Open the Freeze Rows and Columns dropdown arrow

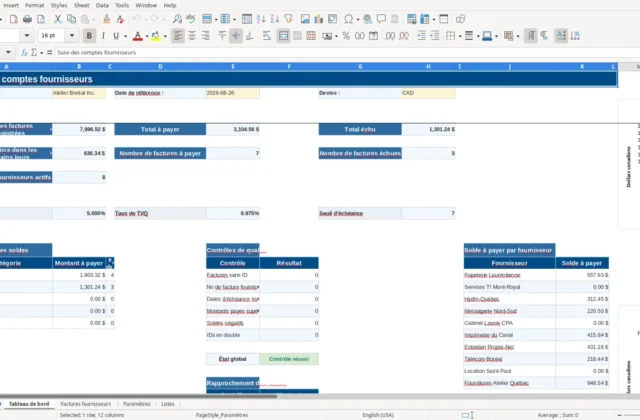[x=433, y=19]
